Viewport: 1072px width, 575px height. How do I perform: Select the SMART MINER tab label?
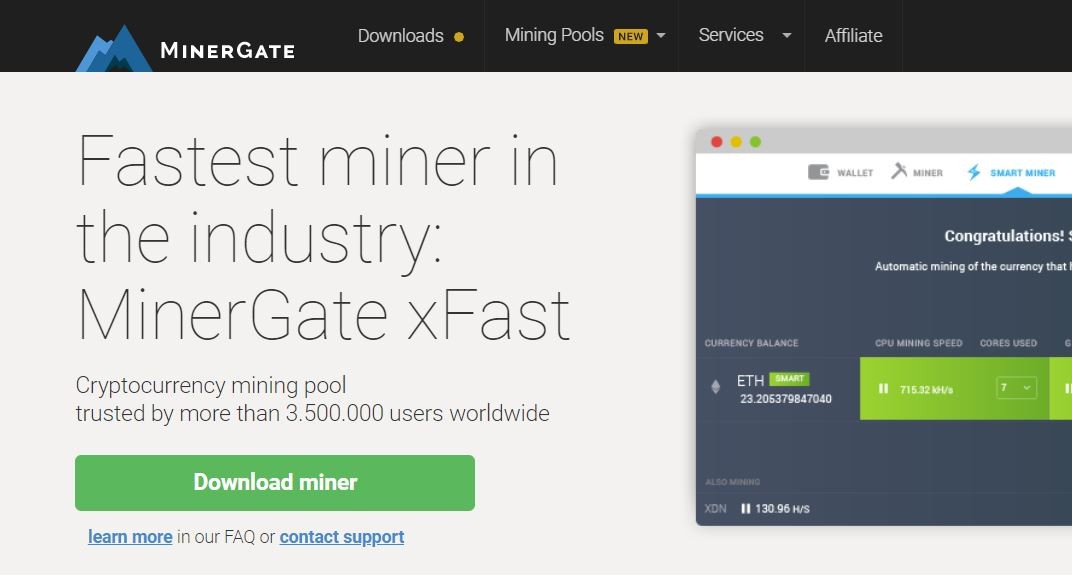tap(1023, 173)
